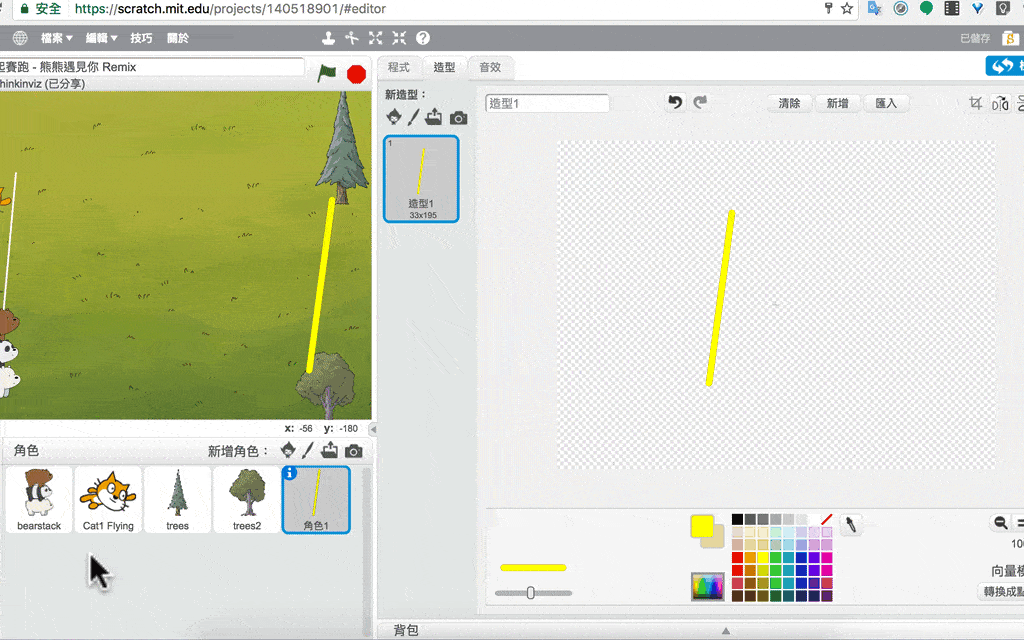Click the 匯入 button
1024x640 pixels.
click(x=886, y=103)
